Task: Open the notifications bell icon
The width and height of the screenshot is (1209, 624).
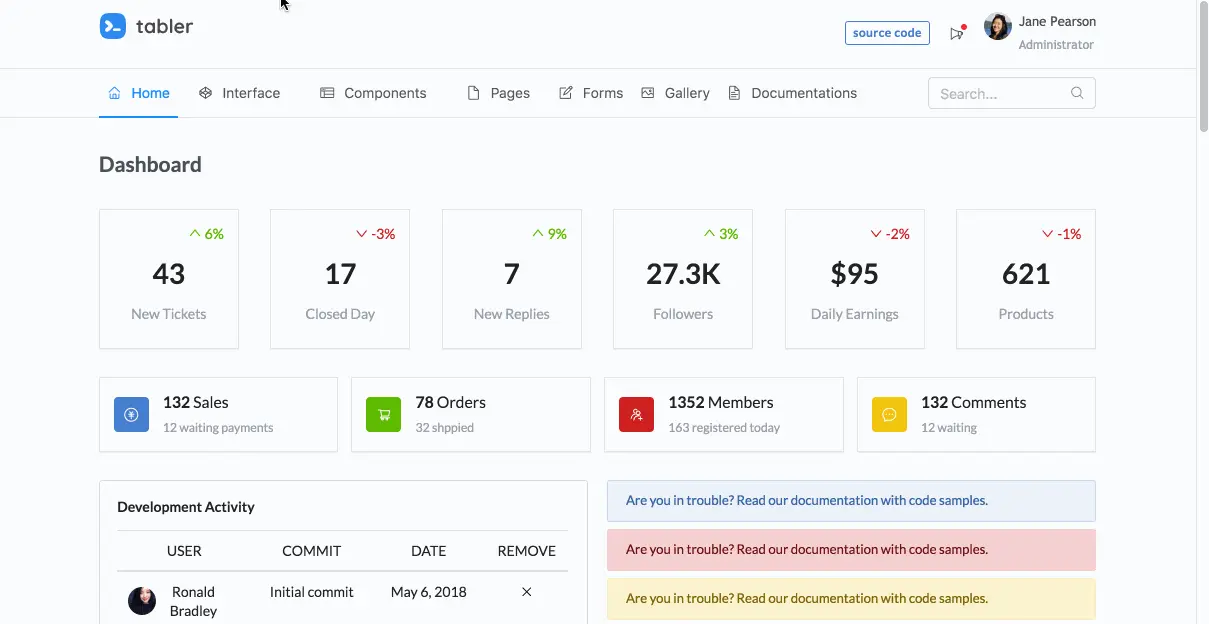Action: coord(957,33)
